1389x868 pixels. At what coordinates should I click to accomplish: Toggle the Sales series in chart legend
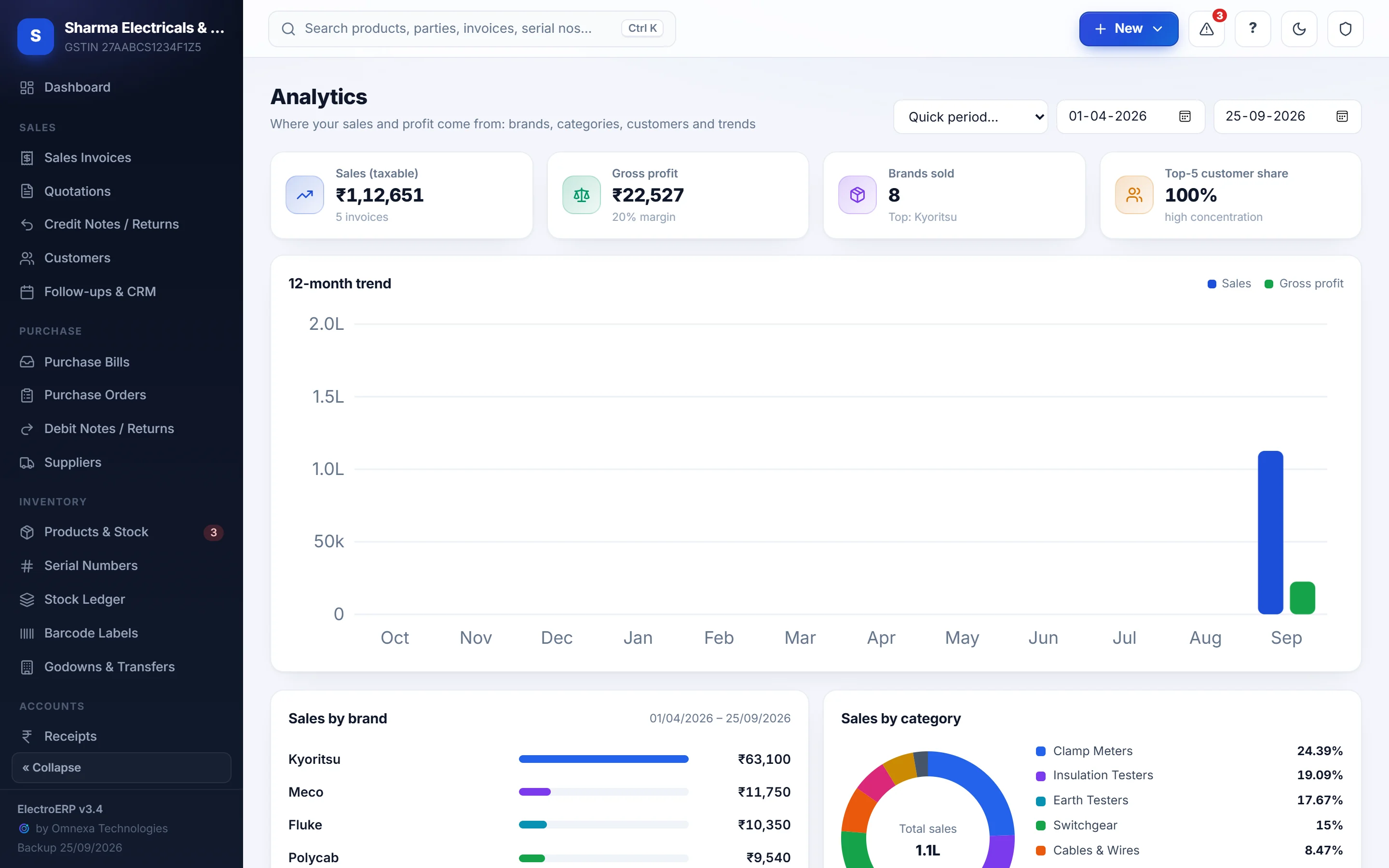pos(1229,284)
